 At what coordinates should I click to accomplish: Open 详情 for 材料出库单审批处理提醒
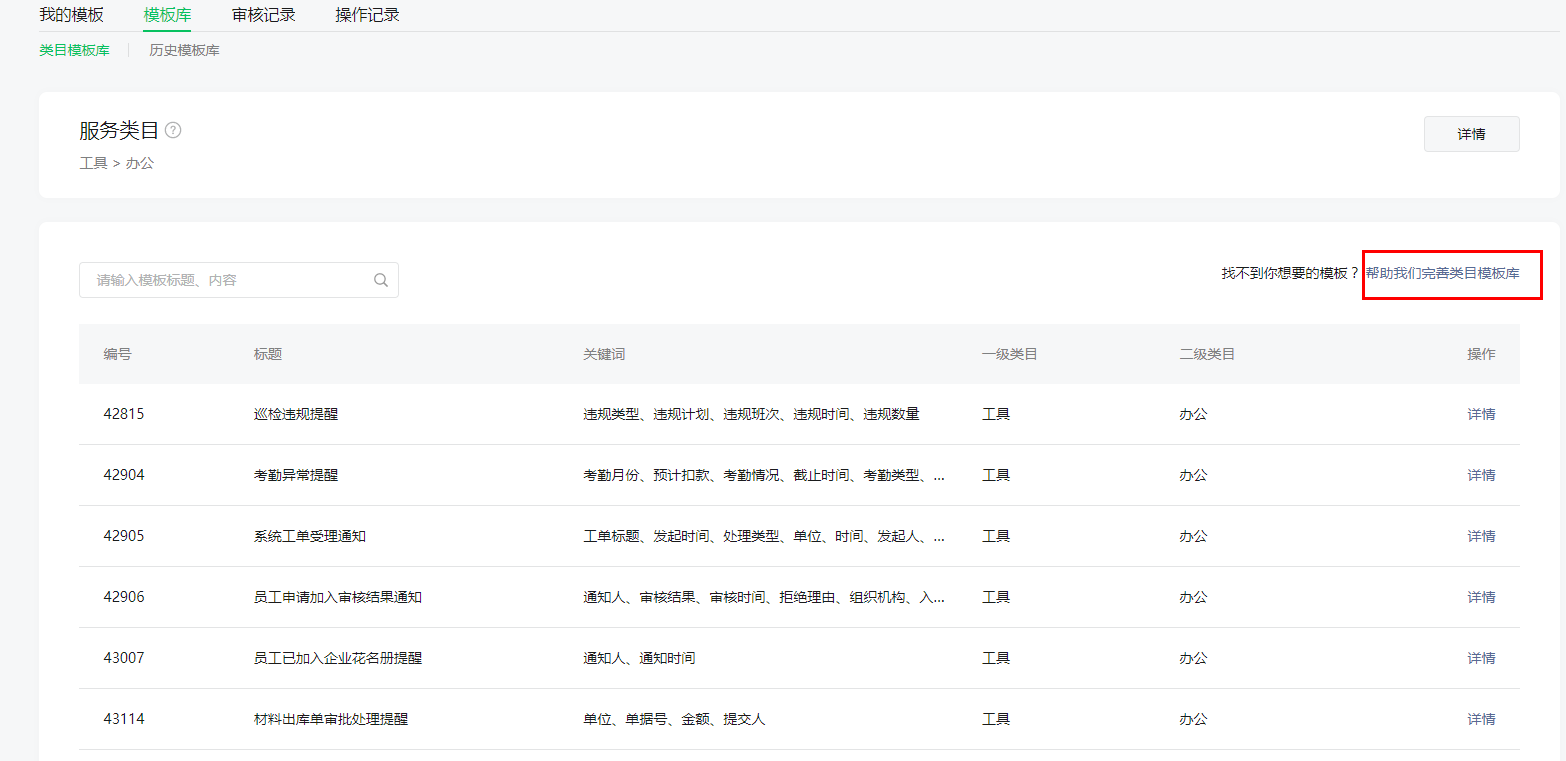(1481, 719)
